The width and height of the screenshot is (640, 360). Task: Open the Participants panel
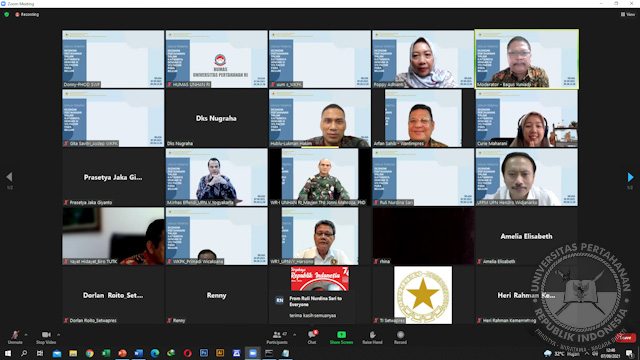point(277,337)
